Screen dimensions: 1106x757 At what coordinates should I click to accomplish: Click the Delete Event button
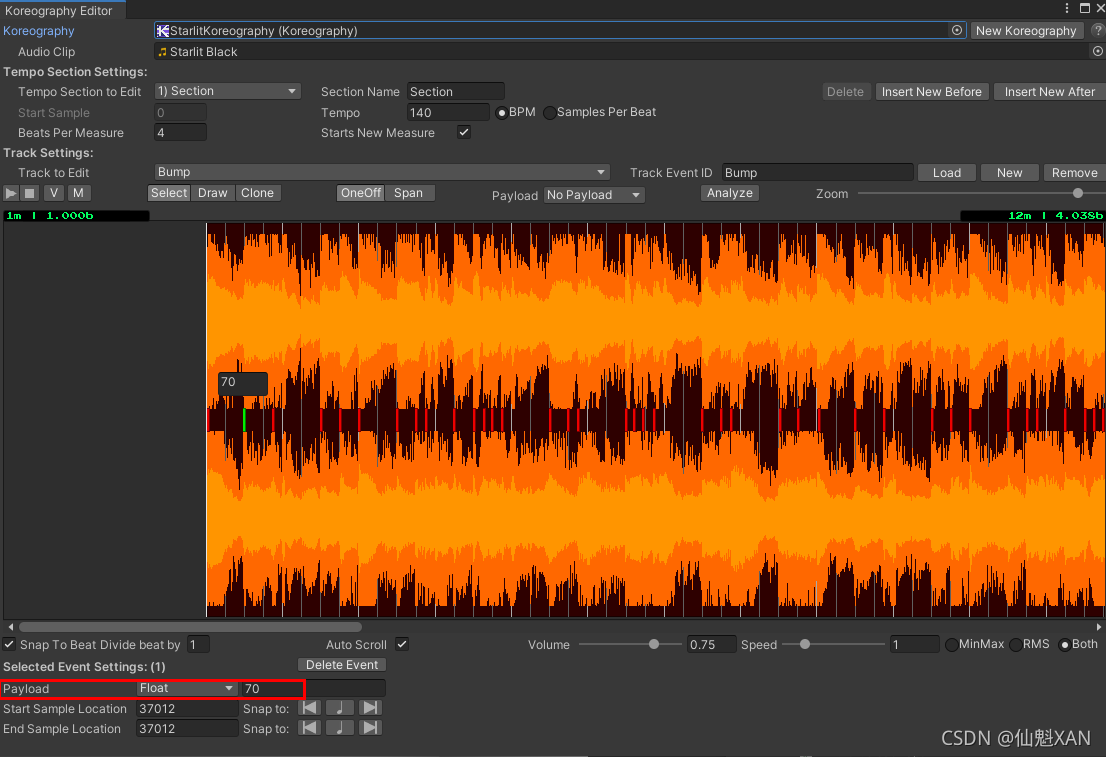pos(342,665)
